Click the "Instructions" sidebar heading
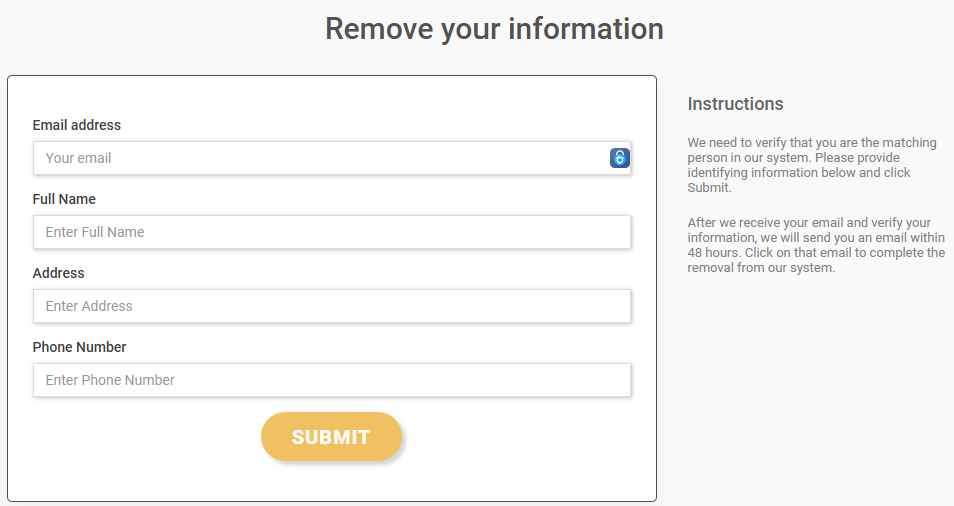Viewport: 954px width, 506px height. tap(735, 104)
